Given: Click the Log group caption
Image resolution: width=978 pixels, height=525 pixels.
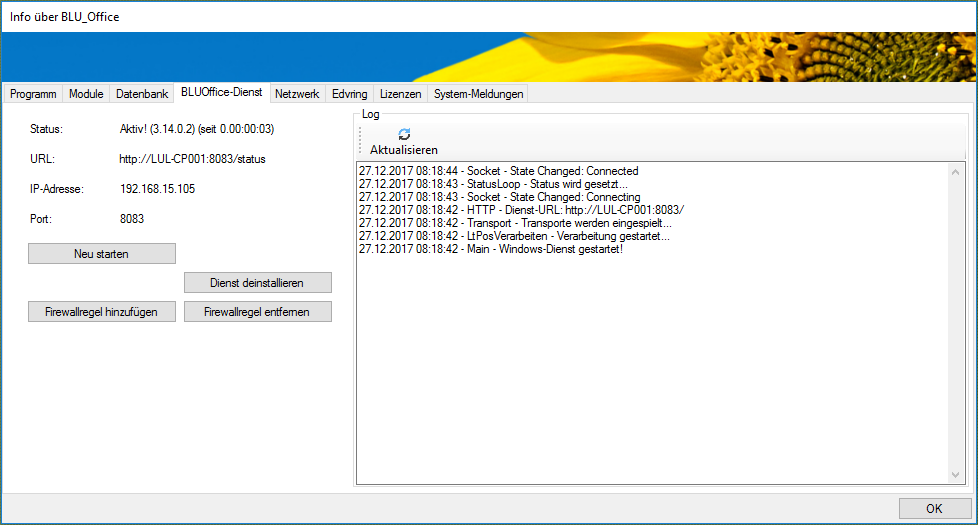Looking at the screenshot, I should pyautogui.click(x=370, y=114).
